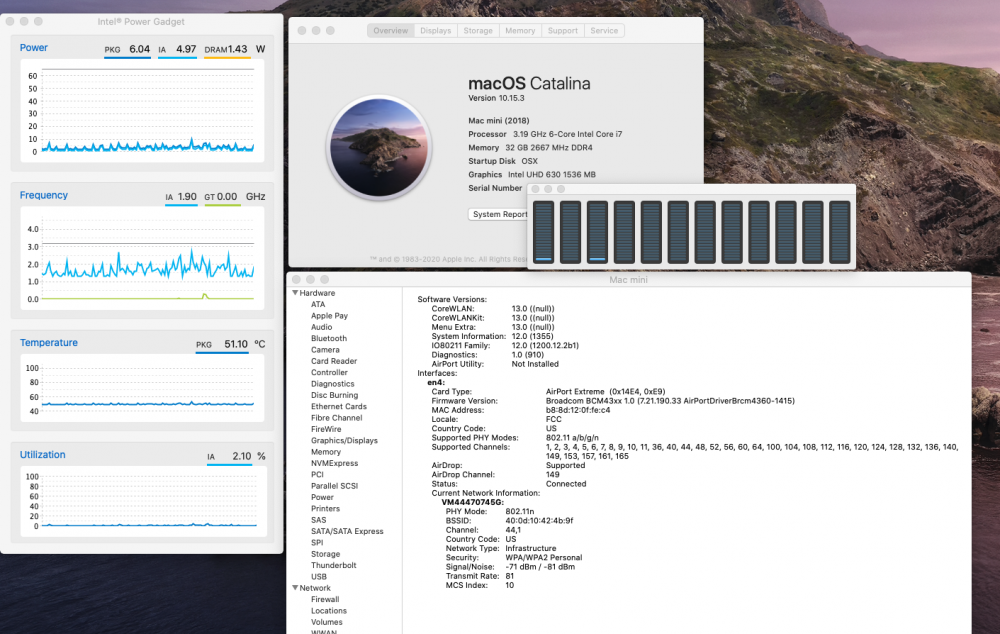Close the CPU core usage window
The height and width of the screenshot is (634, 1000).
(x=535, y=189)
